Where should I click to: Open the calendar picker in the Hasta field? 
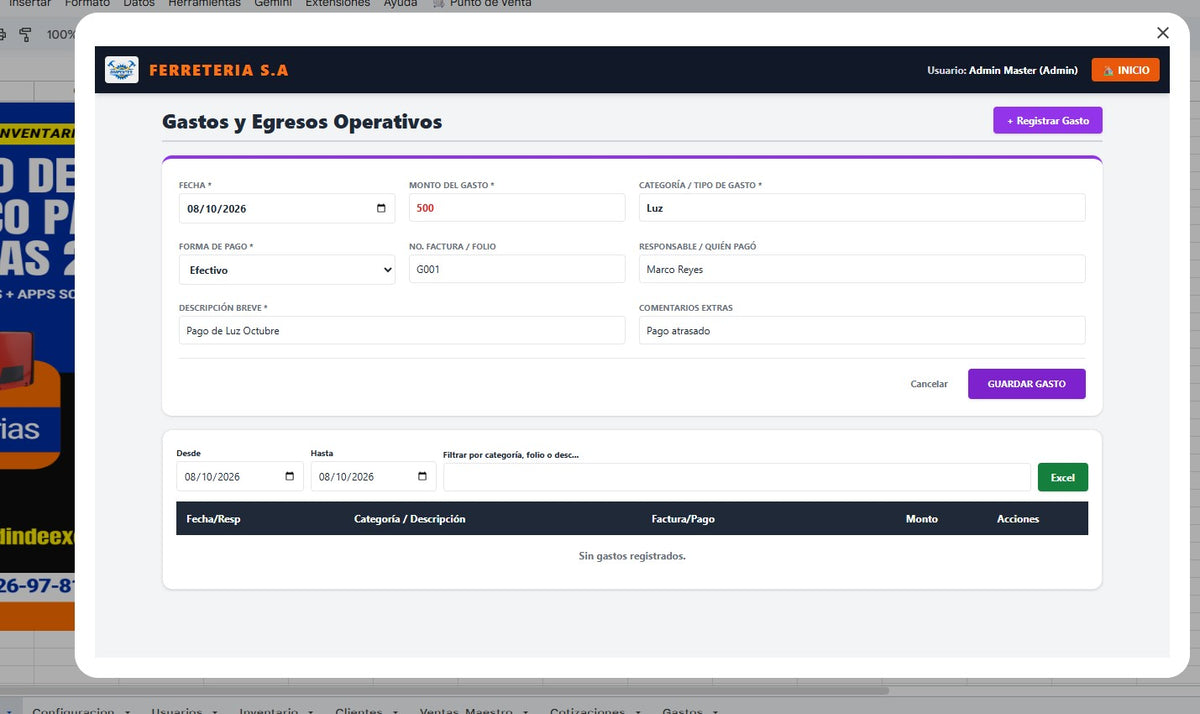pyautogui.click(x=424, y=476)
